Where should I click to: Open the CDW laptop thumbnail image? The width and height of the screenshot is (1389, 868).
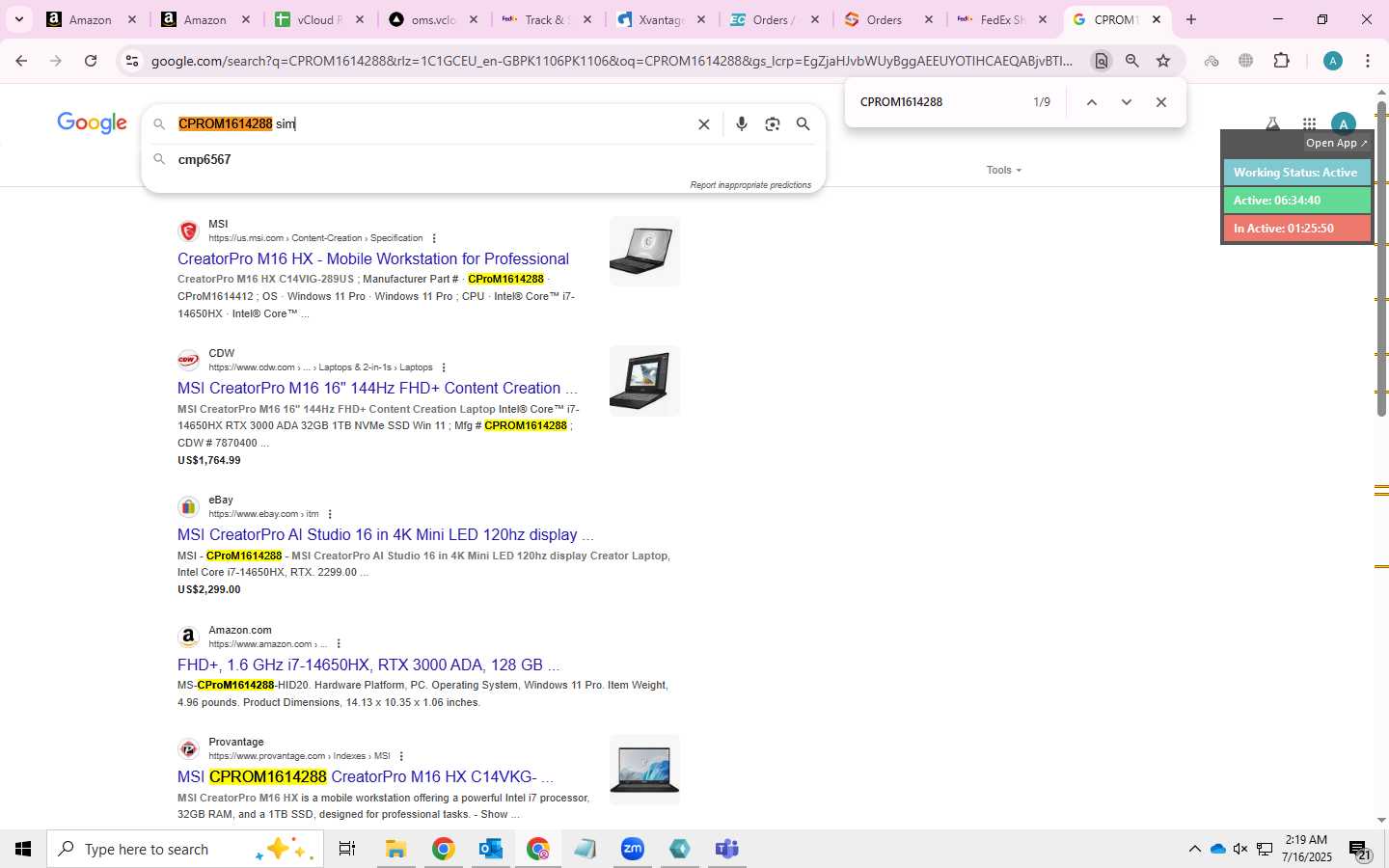click(x=644, y=381)
